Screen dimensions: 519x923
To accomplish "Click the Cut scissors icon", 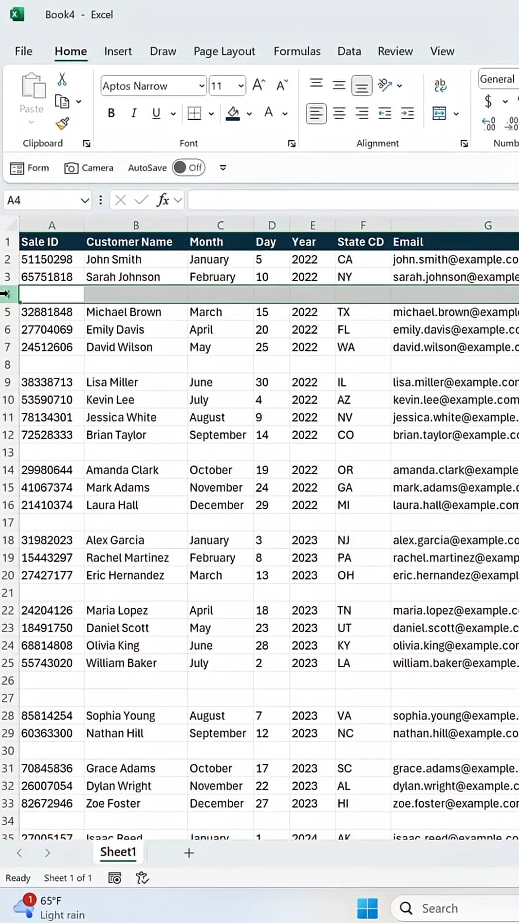I will [x=62, y=79].
